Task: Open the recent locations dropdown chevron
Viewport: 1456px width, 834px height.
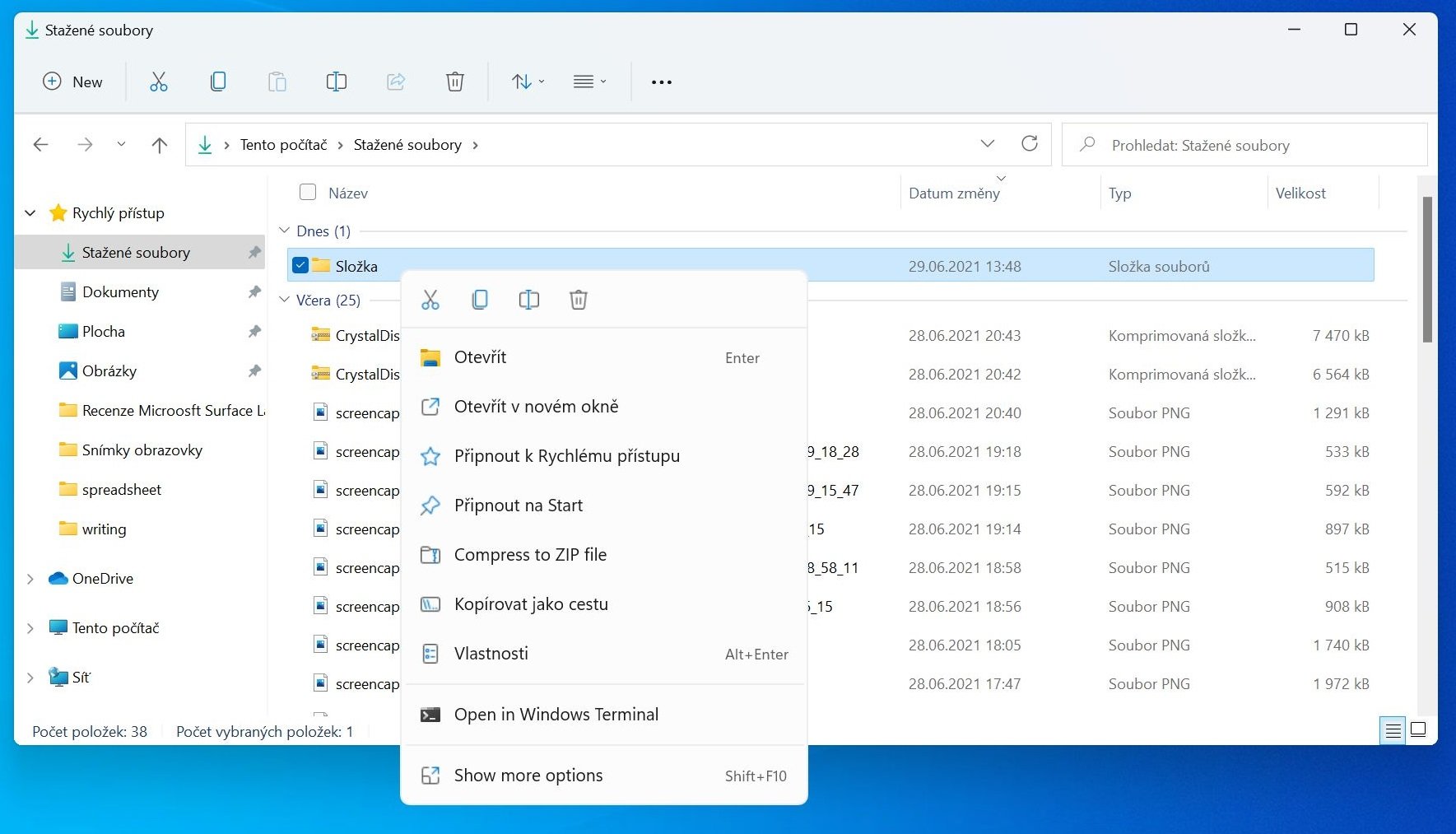Action: coord(121,145)
